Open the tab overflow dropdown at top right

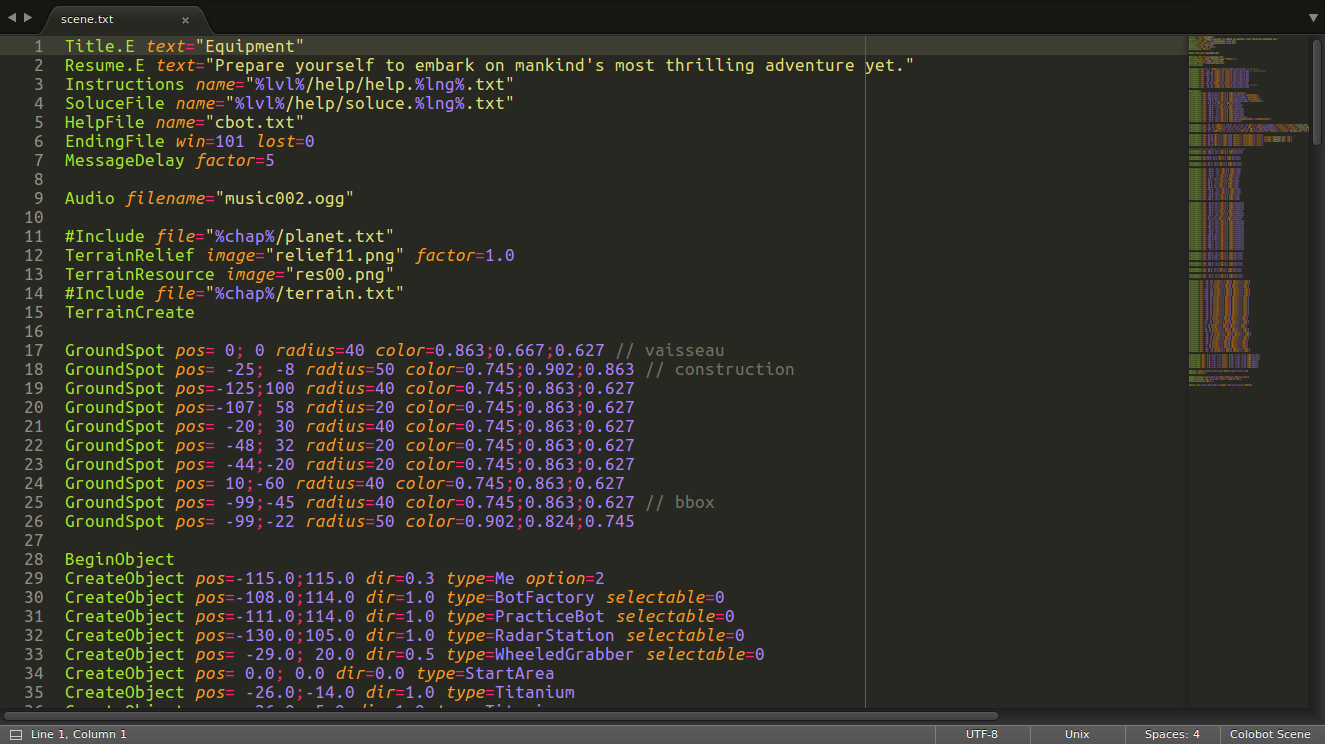tap(1312, 17)
